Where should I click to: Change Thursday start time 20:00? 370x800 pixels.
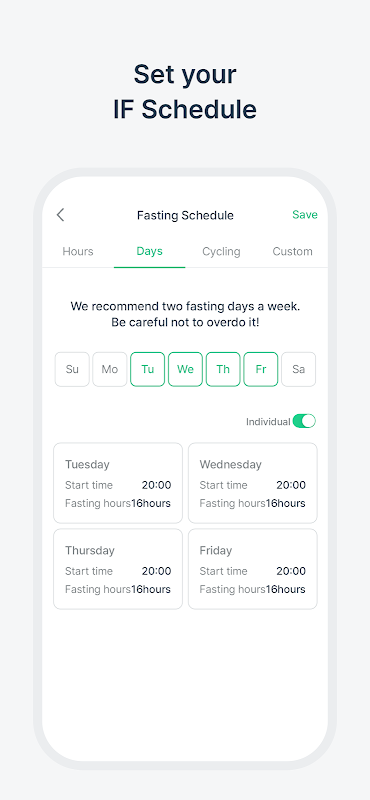(x=157, y=571)
